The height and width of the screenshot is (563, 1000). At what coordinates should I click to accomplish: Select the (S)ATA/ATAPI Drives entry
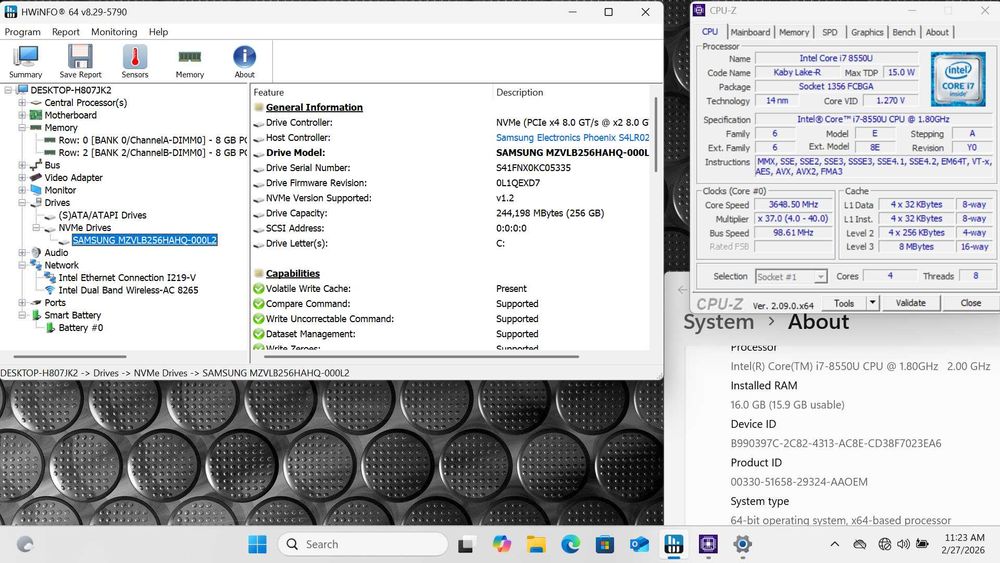point(102,216)
